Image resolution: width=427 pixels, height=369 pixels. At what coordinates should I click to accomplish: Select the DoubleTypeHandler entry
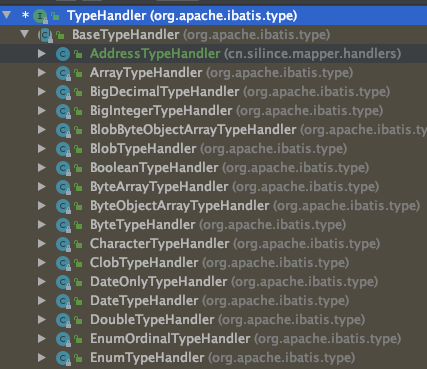tap(213, 320)
